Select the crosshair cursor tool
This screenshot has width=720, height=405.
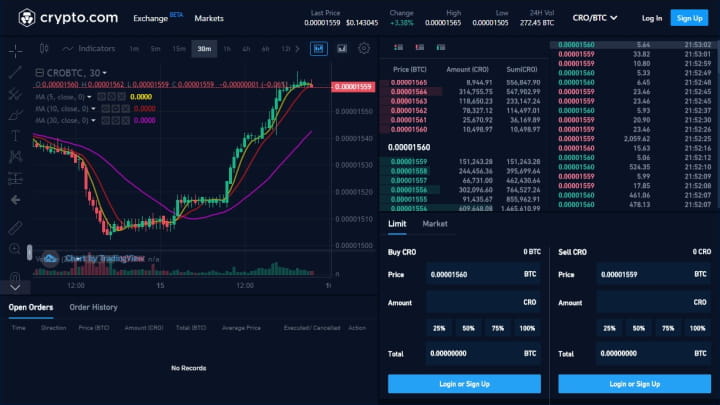coord(15,51)
